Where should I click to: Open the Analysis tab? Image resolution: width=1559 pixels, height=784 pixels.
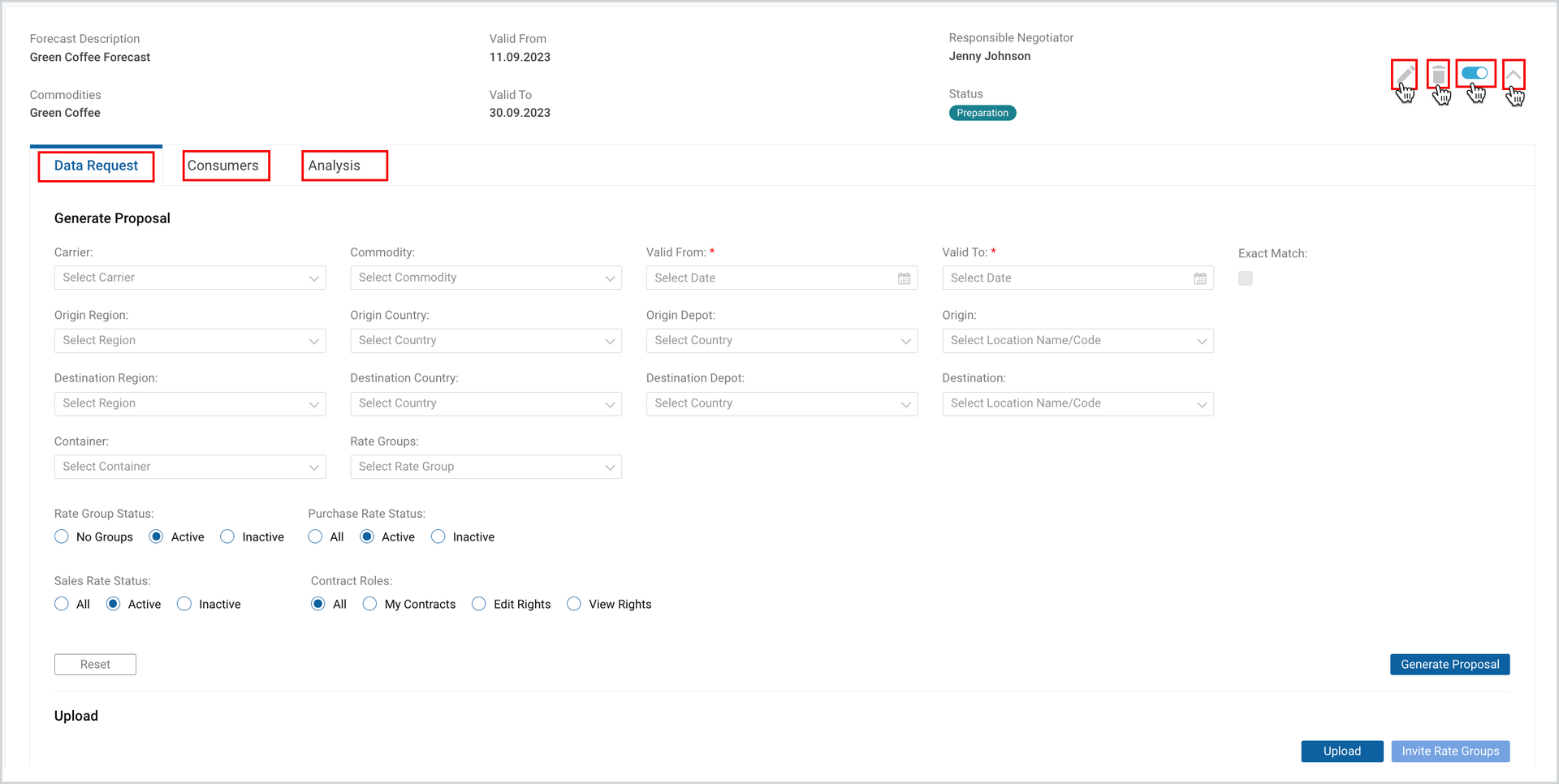pos(335,166)
